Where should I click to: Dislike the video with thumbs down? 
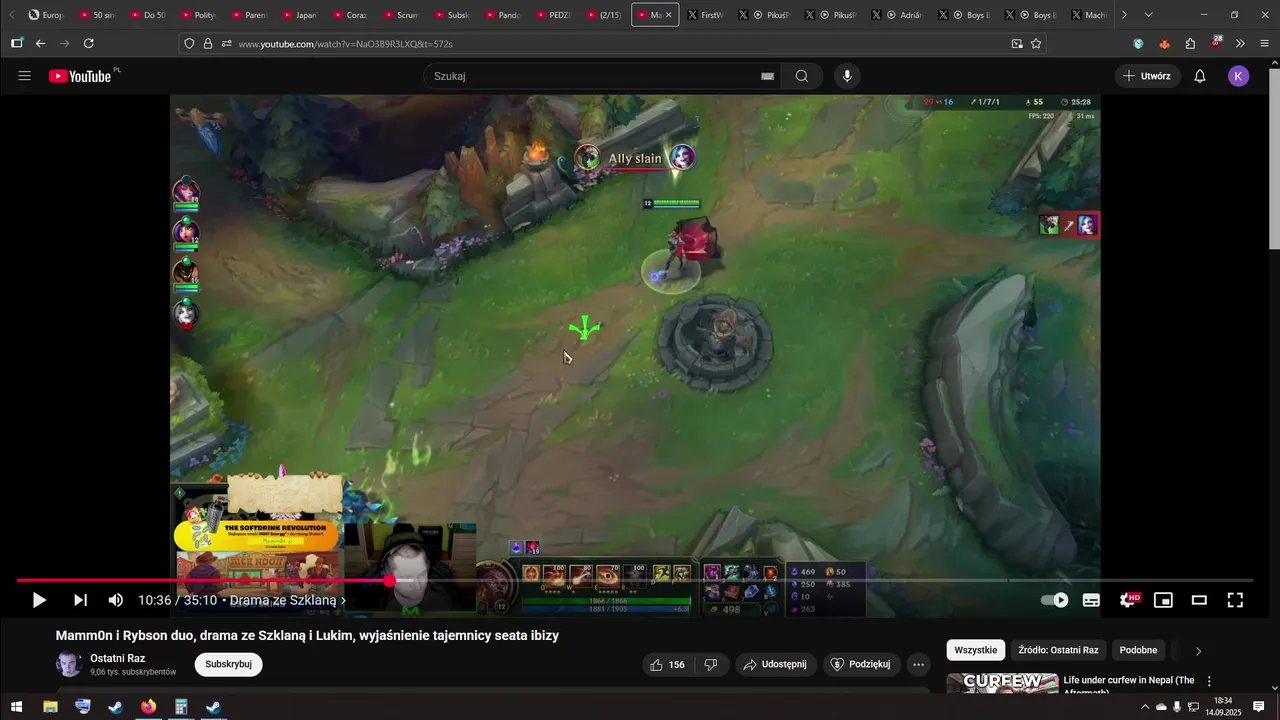coord(711,664)
